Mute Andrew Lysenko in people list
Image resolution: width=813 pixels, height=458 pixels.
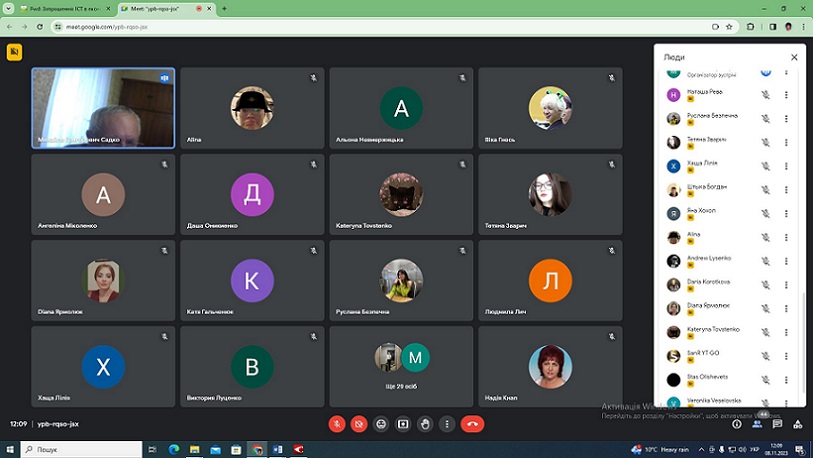point(765,261)
